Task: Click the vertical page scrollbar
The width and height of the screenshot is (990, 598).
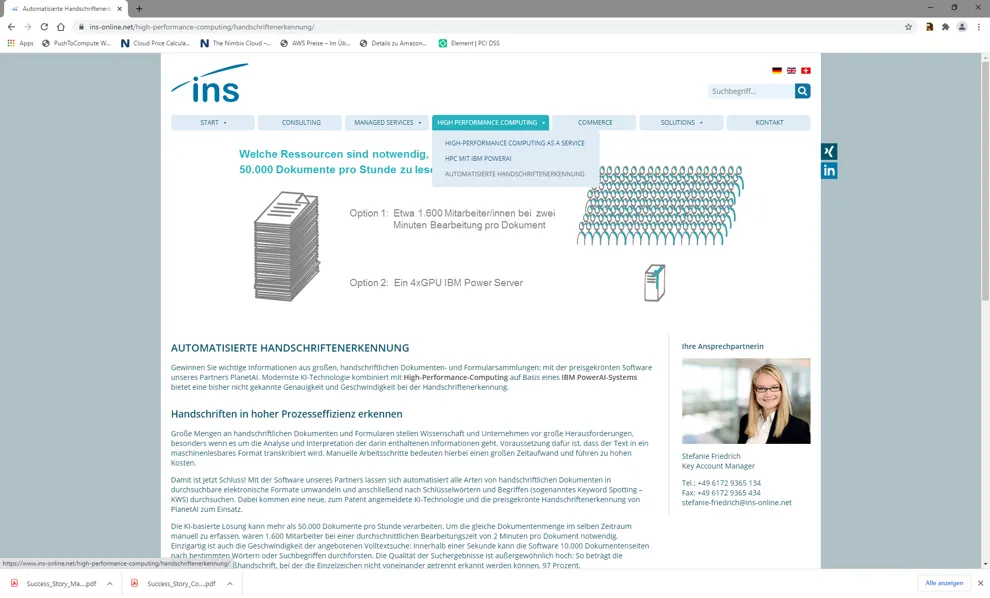Action: [985, 181]
